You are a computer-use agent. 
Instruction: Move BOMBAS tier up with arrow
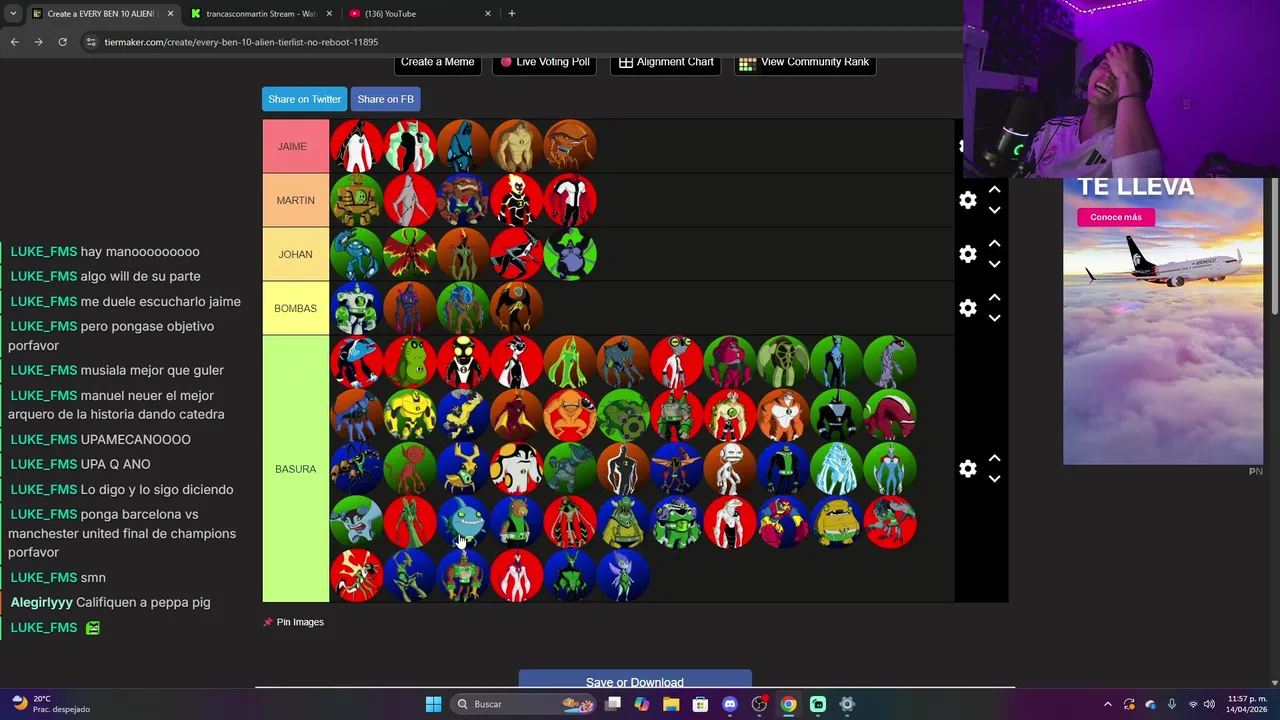coord(994,298)
